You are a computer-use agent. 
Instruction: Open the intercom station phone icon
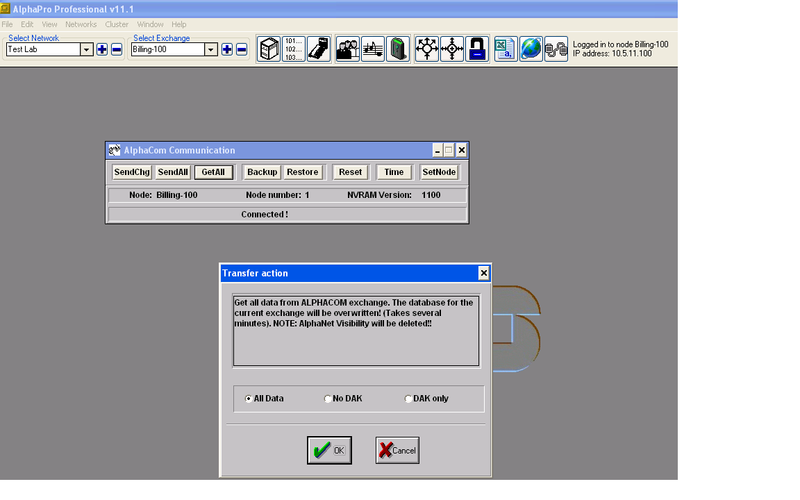[x=319, y=49]
